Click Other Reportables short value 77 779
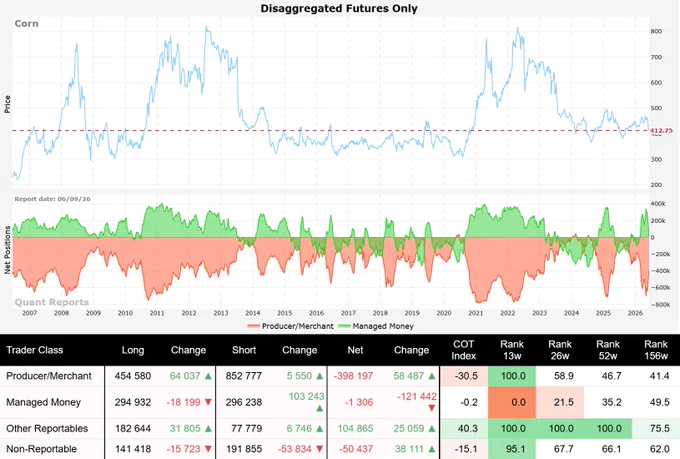 247,429
